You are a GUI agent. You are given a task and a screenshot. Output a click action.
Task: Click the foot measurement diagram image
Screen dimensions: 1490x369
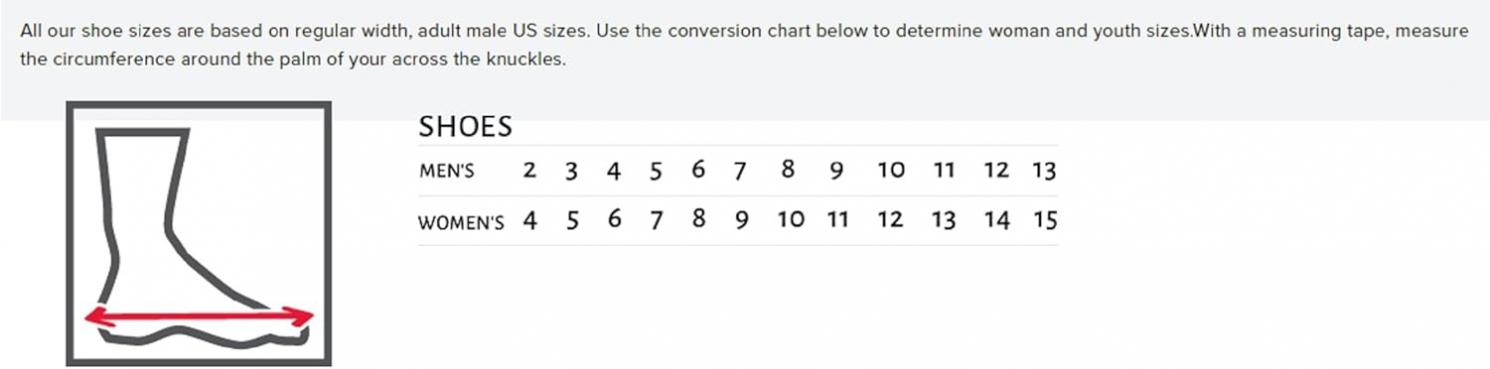click(x=199, y=234)
